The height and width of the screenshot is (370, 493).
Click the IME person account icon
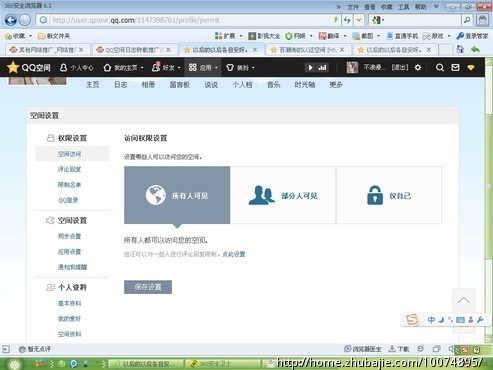tap(471, 320)
